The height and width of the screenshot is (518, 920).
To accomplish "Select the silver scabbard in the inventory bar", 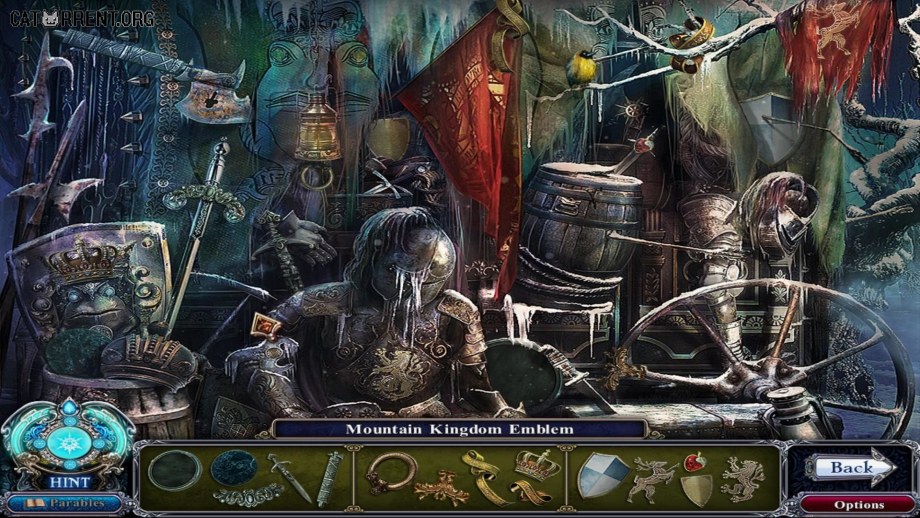I will [330, 479].
